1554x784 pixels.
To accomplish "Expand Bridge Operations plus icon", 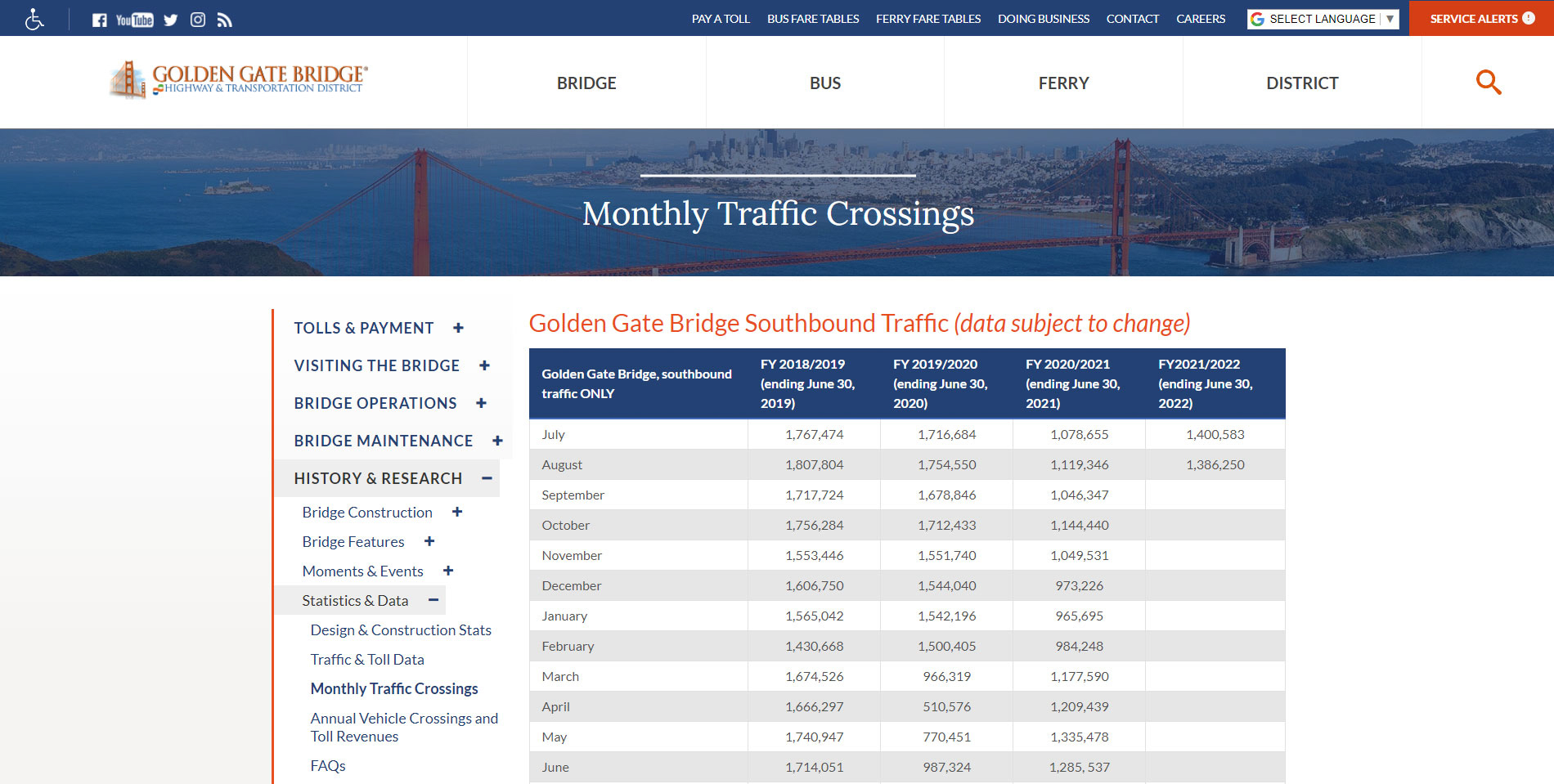I will 481,403.
